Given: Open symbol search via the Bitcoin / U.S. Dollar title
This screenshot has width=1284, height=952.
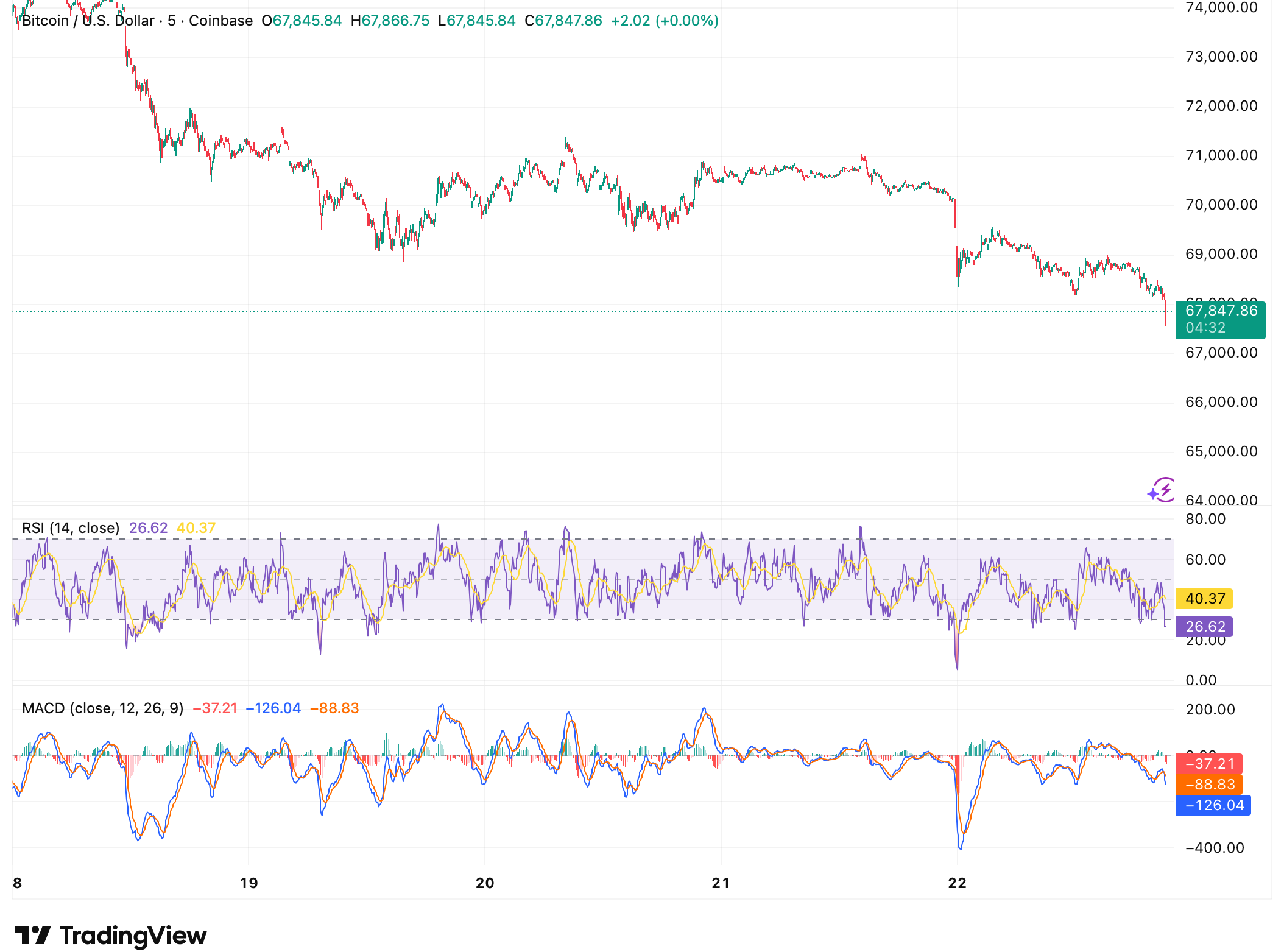Looking at the screenshot, I should click(87, 20).
